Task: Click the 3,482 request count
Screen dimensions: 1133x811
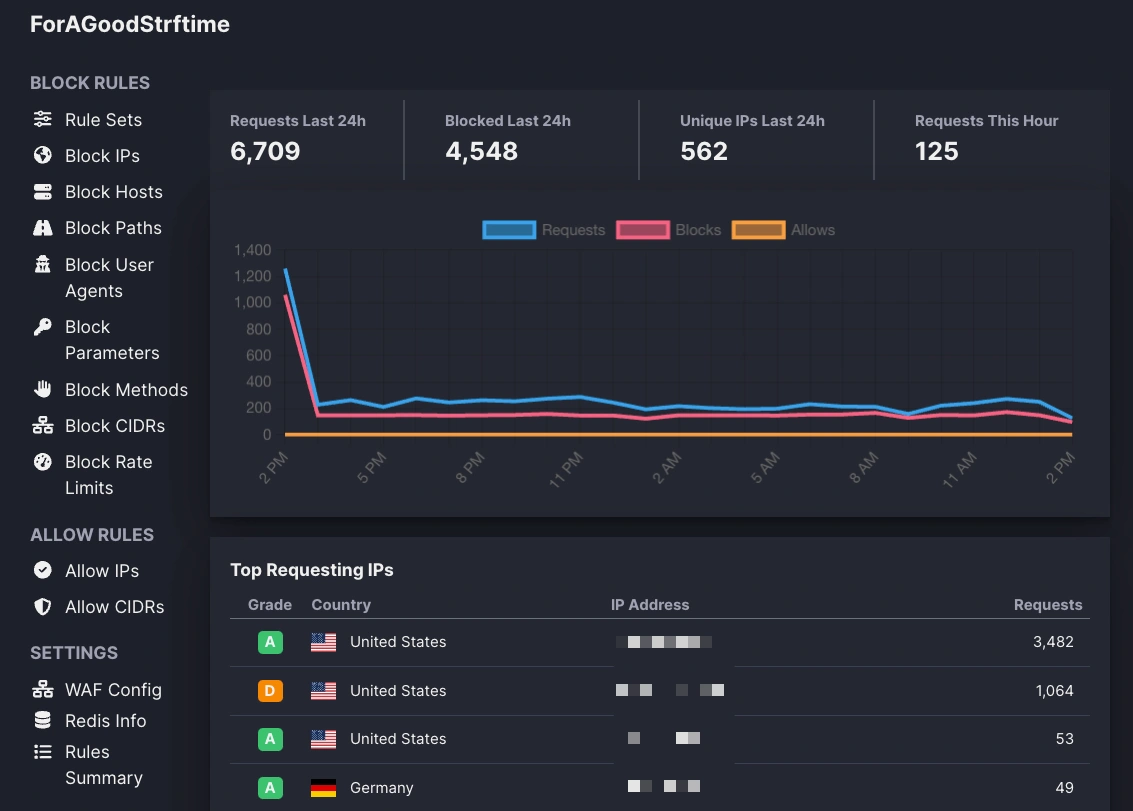Action: (x=1054, y=642)
